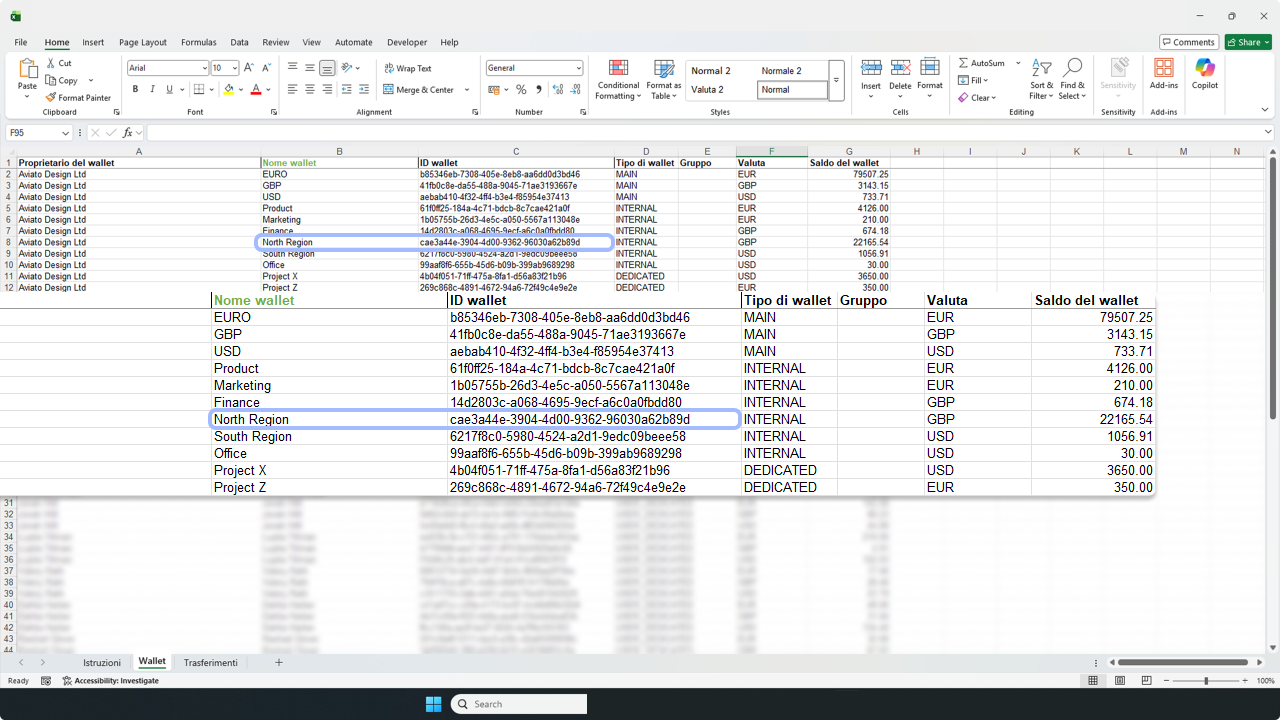Select Top Align icon
This screenshot has height=720, width=1280.
tap(292, 68)
